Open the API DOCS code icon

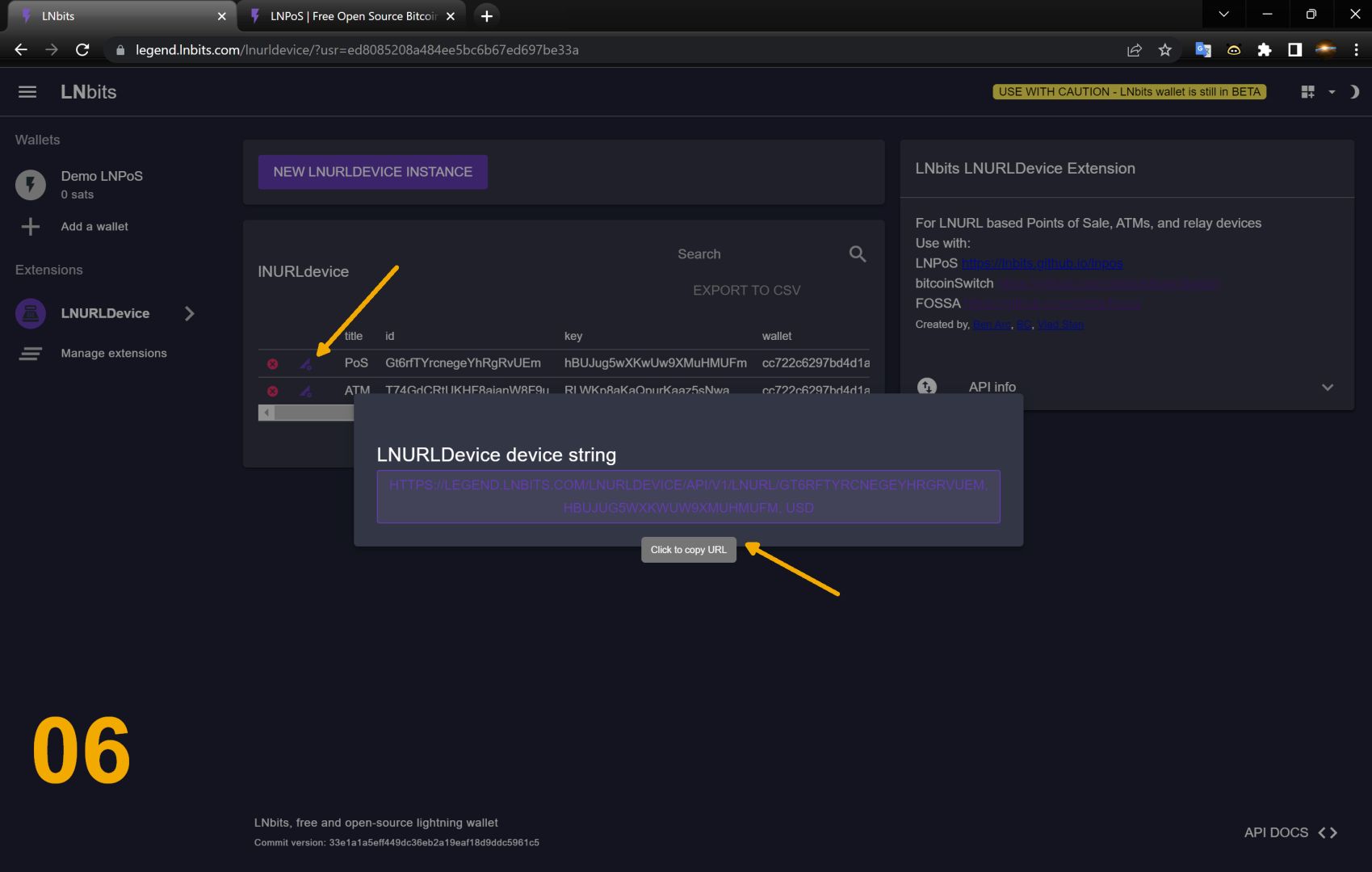[1327, 832]
